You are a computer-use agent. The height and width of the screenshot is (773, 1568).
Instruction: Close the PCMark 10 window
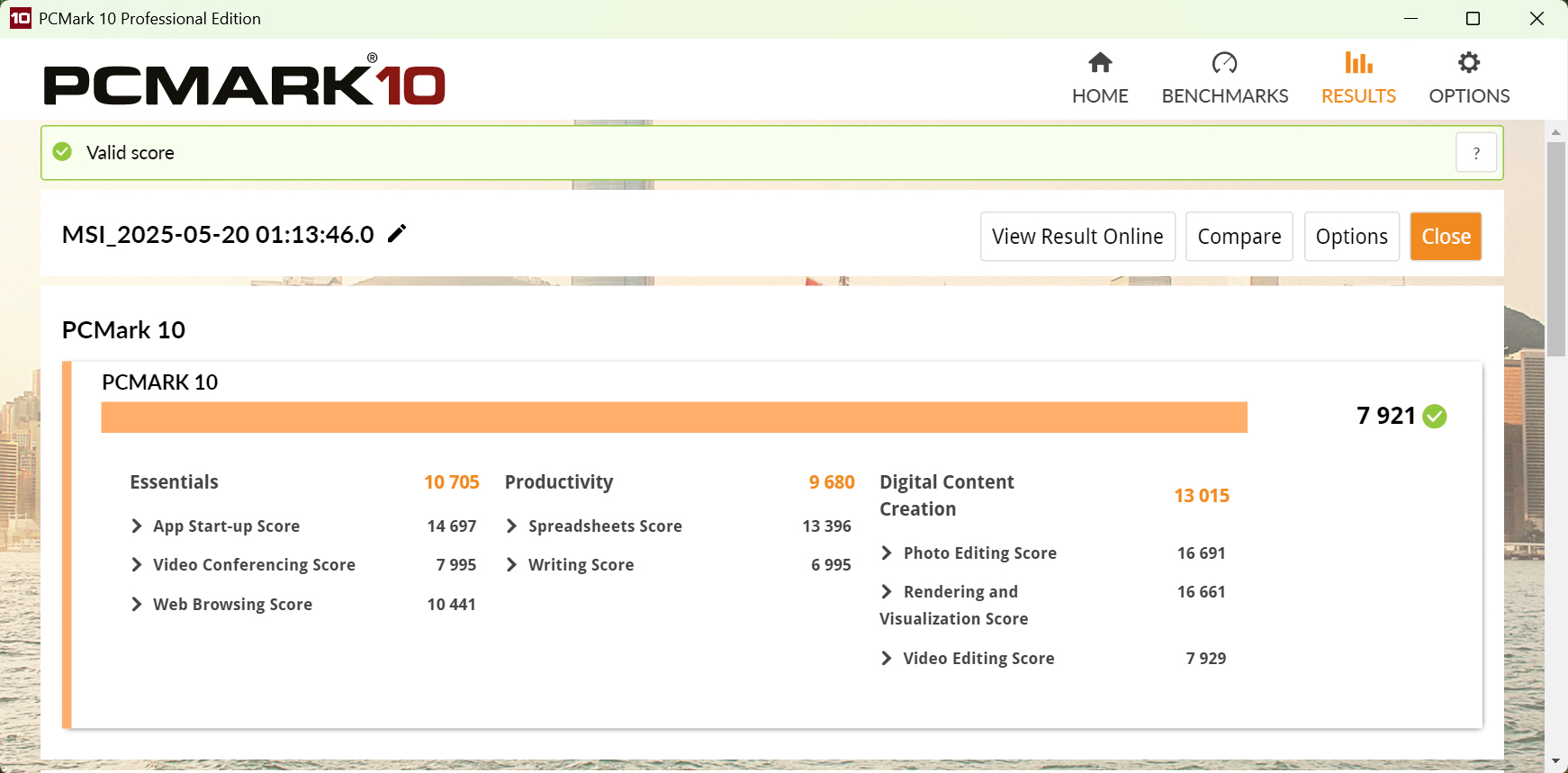tap(1536, 19)
